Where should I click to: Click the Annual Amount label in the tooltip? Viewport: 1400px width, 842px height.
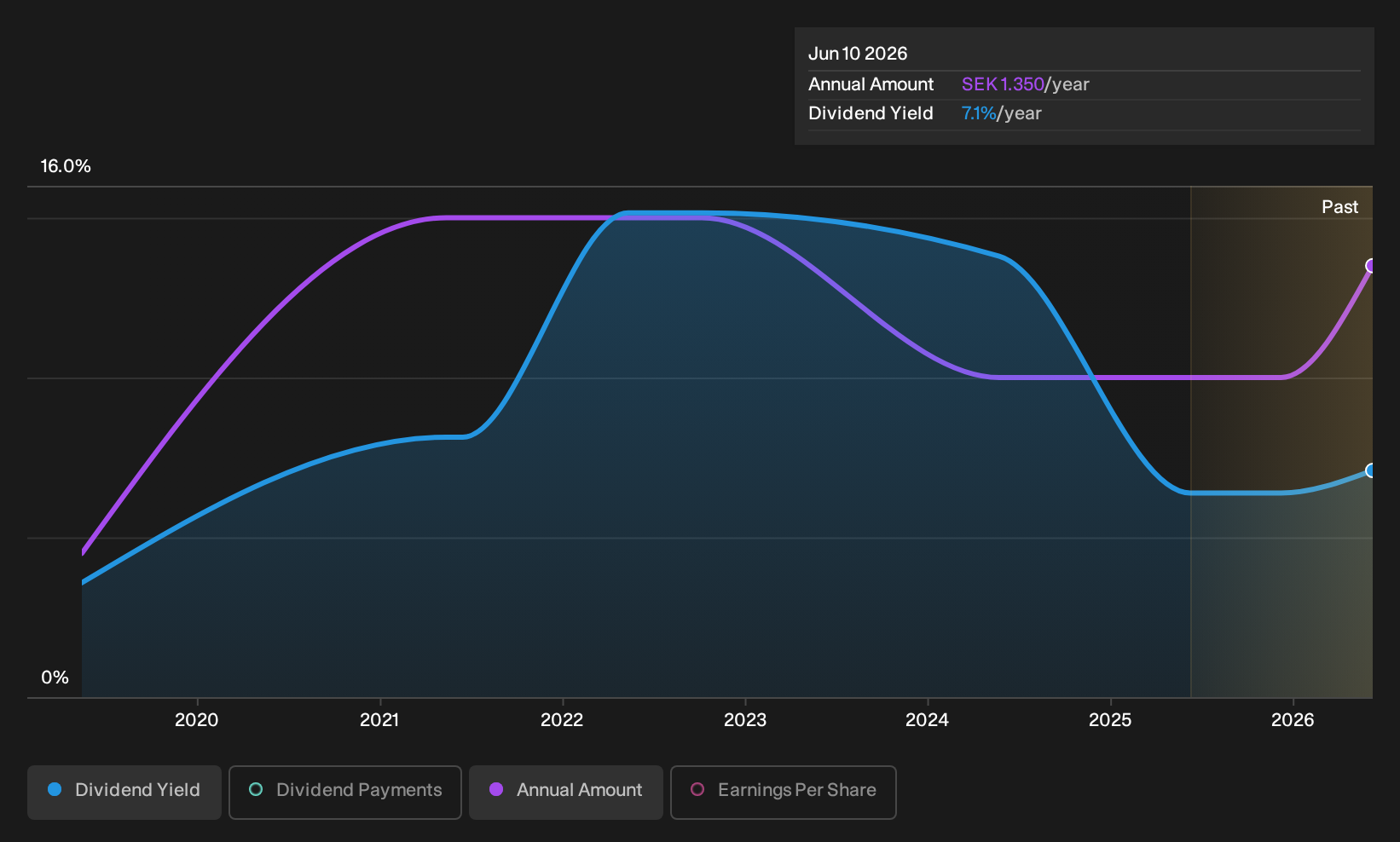871,84
